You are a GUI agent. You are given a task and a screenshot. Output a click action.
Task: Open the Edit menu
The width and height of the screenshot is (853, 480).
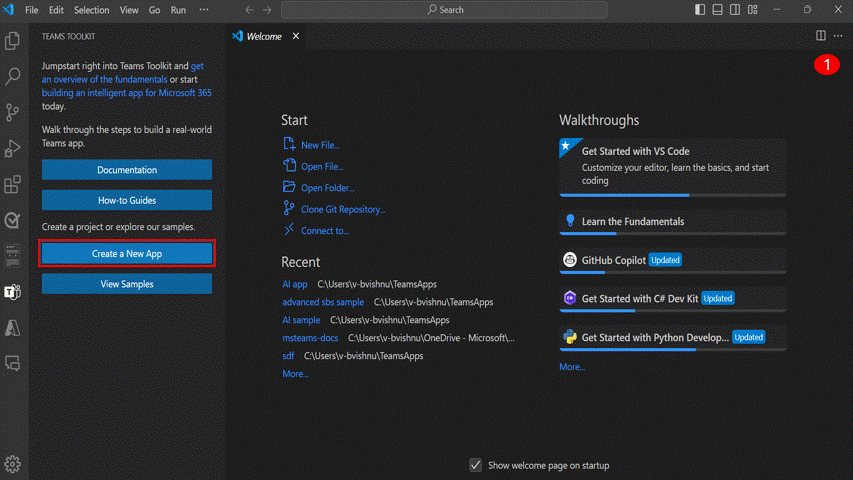click(x=56, y=10)
